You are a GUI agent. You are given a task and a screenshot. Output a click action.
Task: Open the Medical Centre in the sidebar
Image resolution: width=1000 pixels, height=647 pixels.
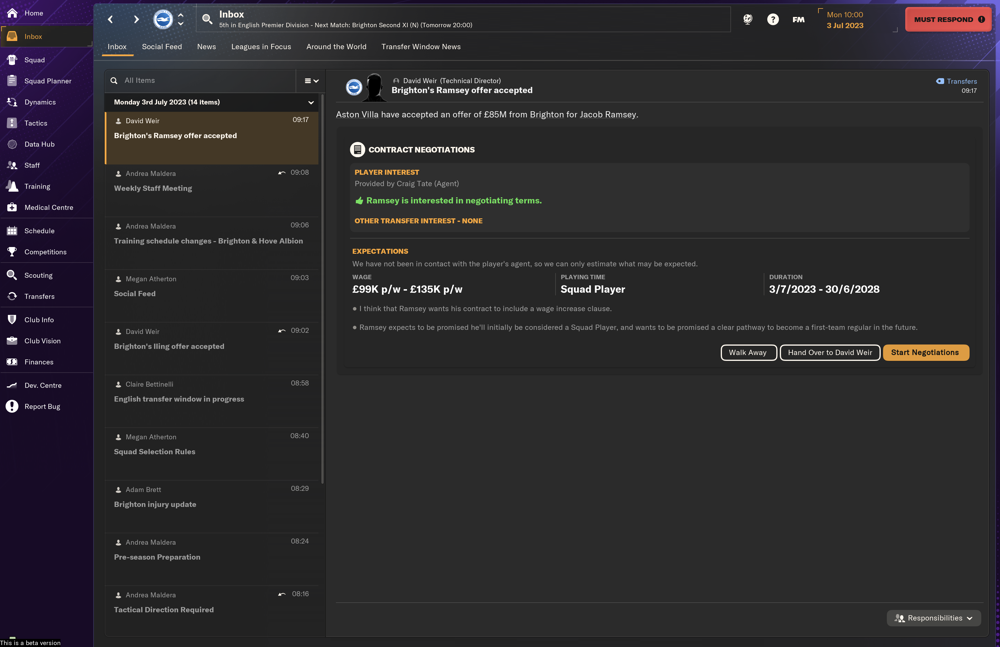click(47, 208)
